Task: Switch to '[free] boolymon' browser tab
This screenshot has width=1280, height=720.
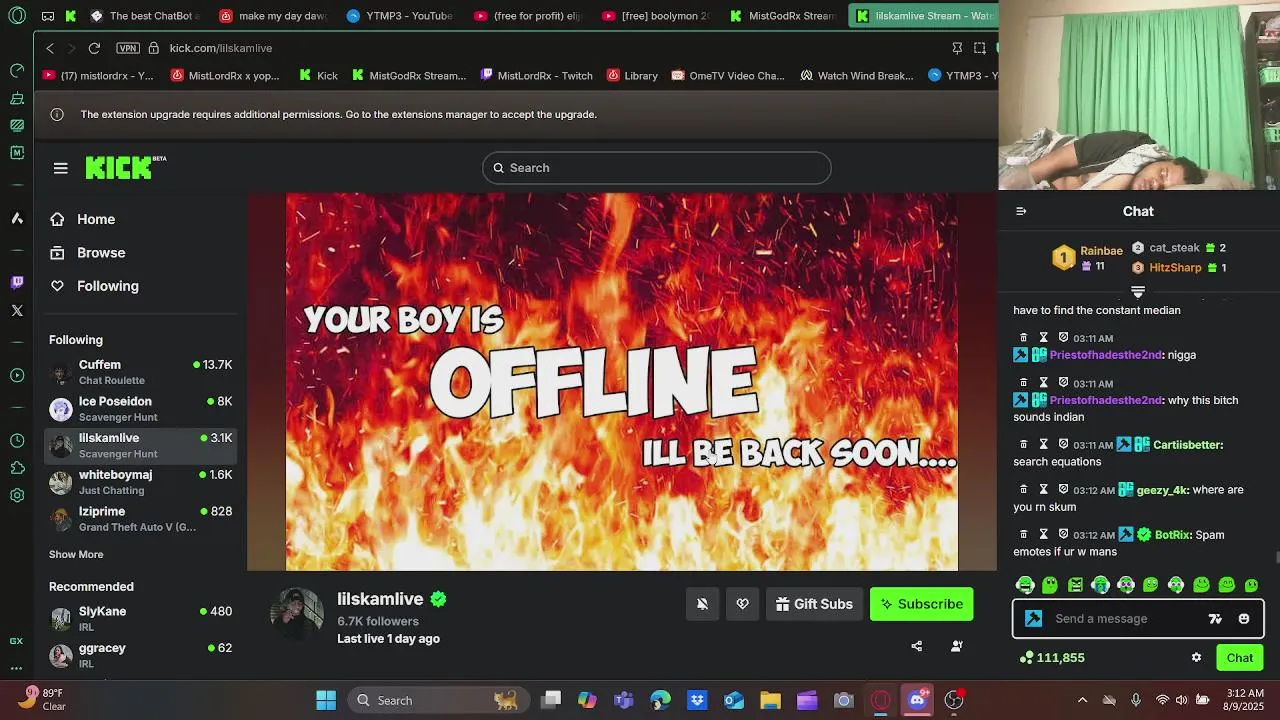Action: 655,16
